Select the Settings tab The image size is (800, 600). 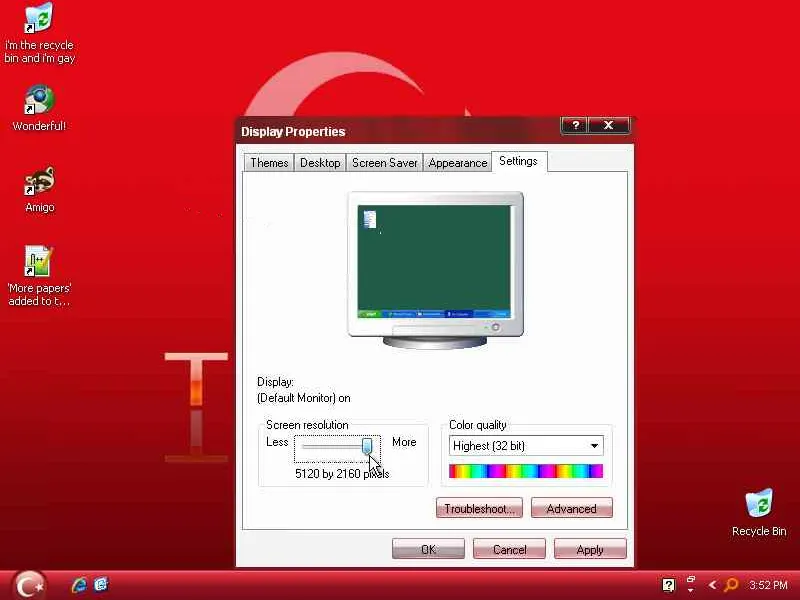pyautogui.click(x=519, y=161)
